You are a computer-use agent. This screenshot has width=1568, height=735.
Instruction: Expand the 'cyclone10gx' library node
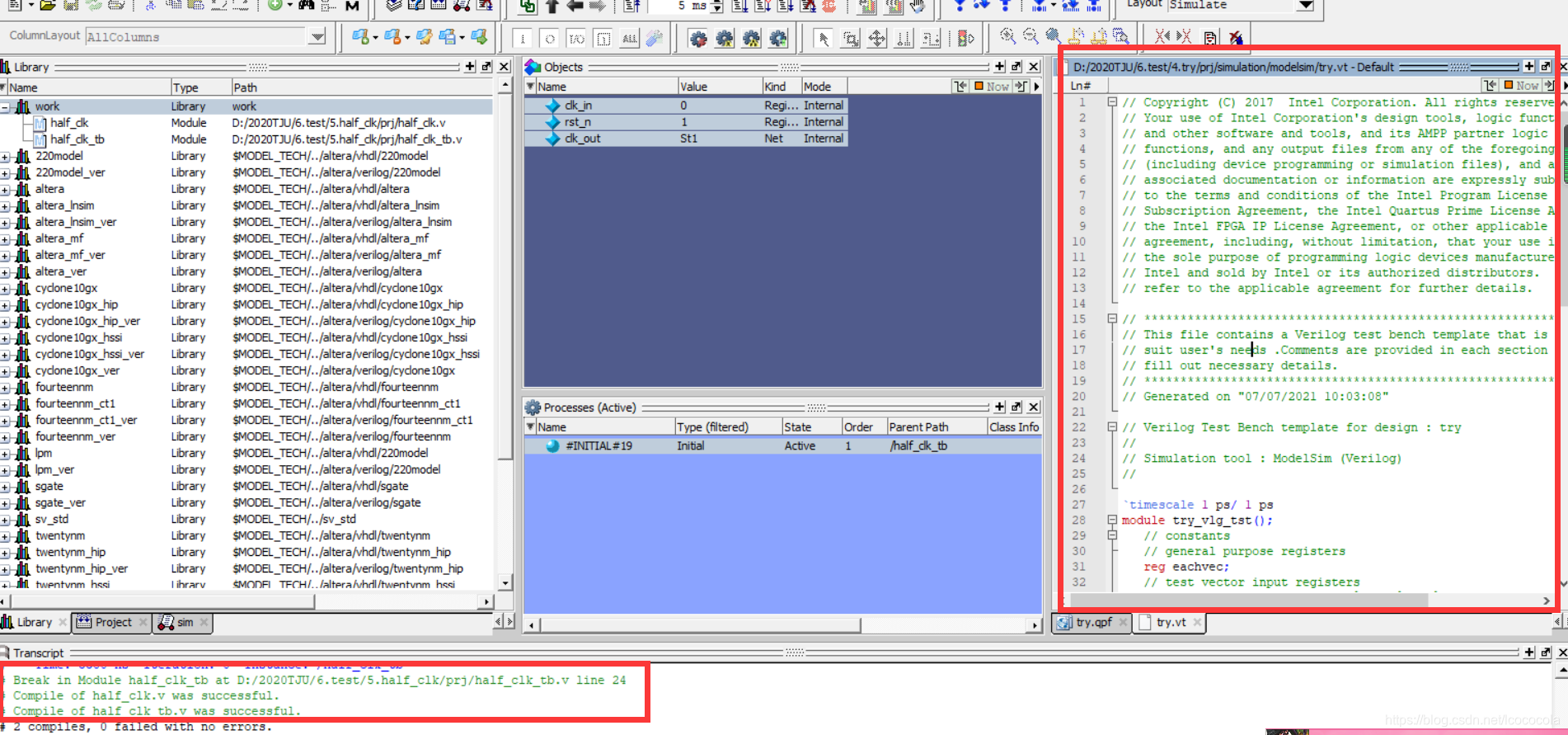click(5, 288)
